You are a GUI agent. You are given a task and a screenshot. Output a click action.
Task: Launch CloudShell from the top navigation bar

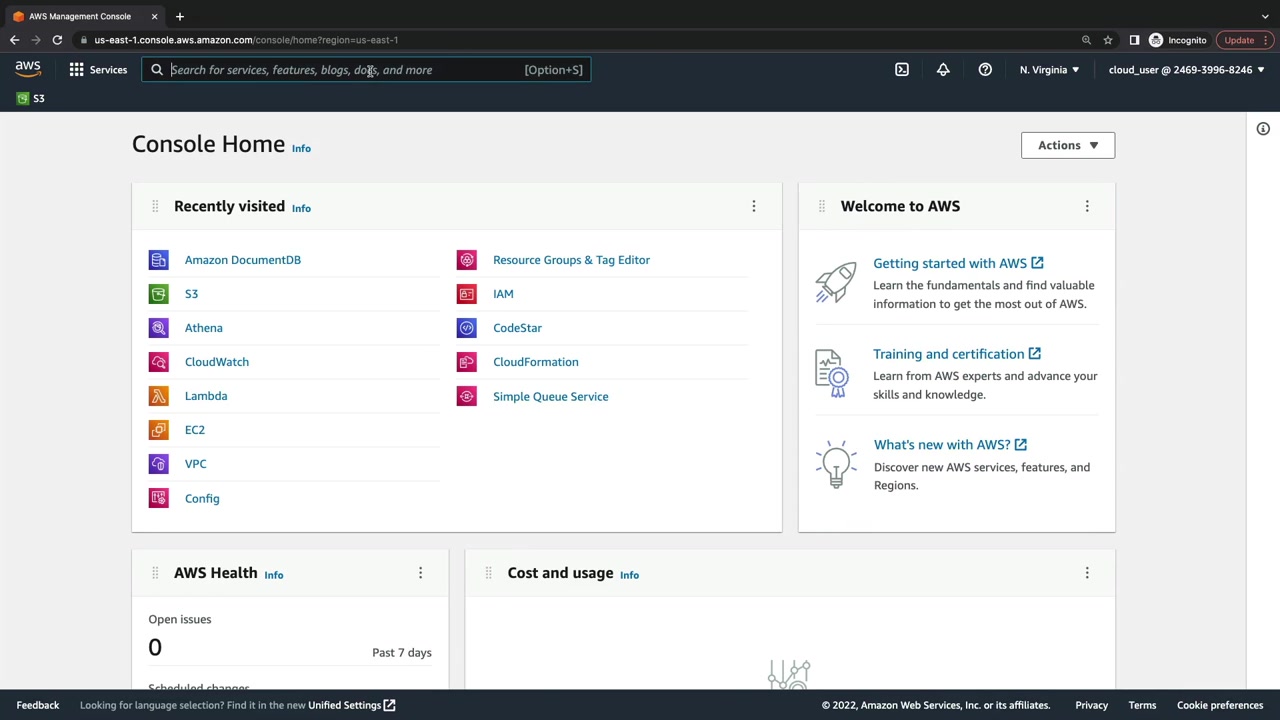[902, 70]
